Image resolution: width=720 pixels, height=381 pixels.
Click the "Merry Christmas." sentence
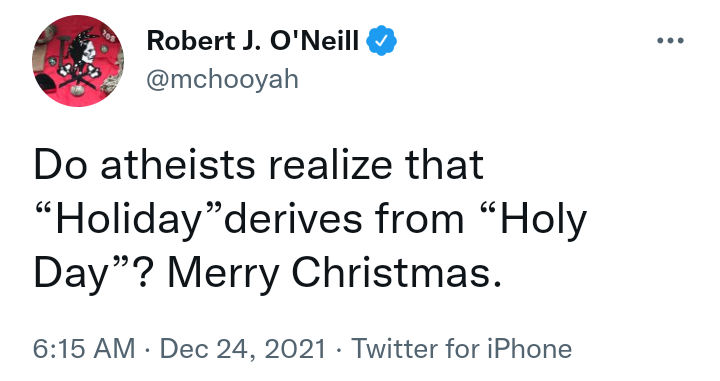[334, 272]
